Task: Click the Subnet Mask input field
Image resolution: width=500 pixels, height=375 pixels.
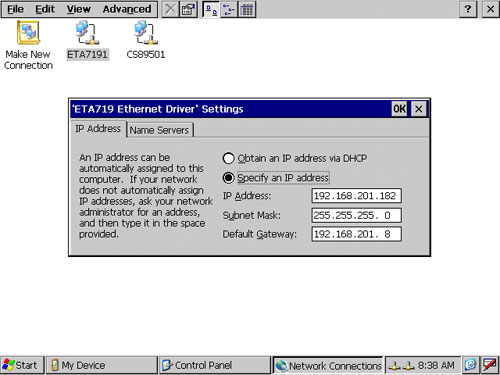Action: 356,215
